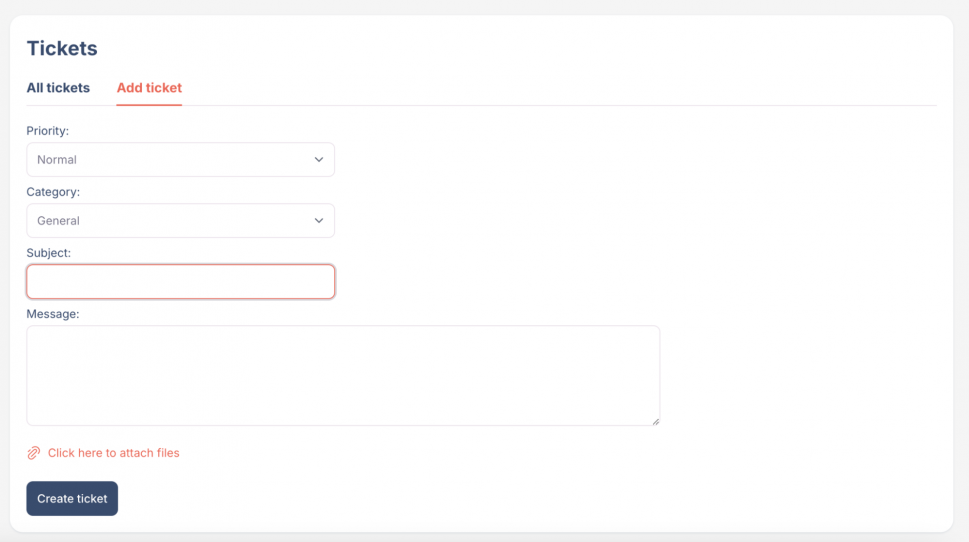
Task: Click the 'Message:' field label
Action: coord(53,314)
